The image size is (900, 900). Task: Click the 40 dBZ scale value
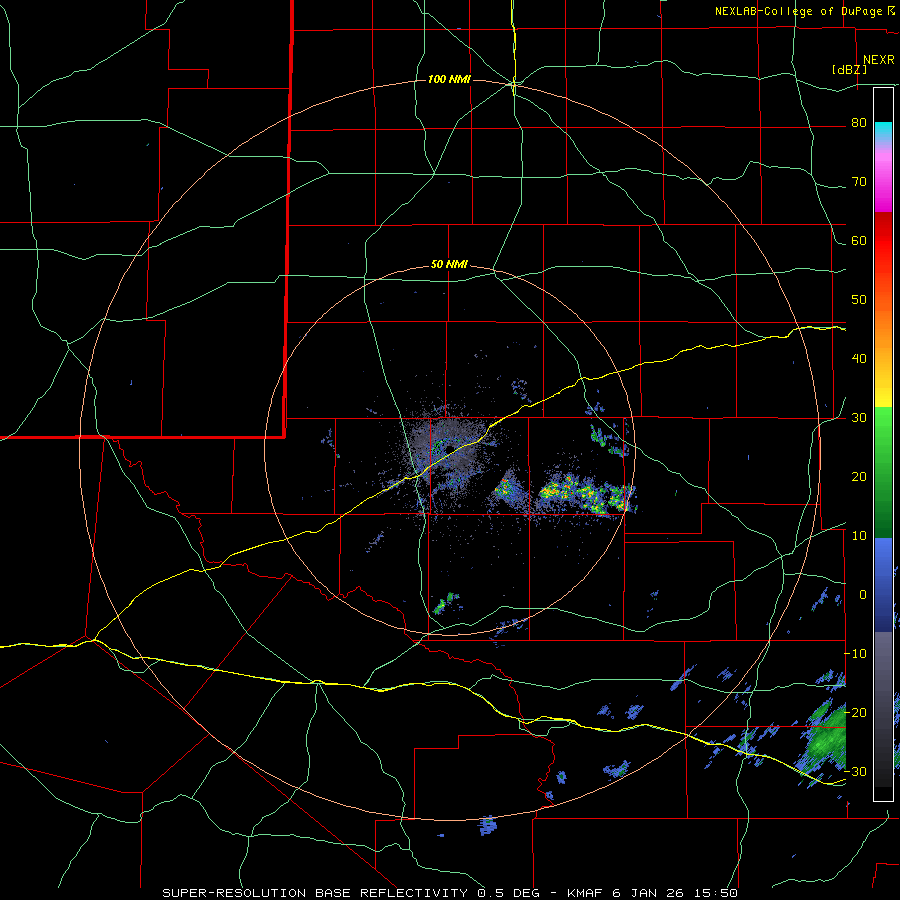(x=859, y=359)
